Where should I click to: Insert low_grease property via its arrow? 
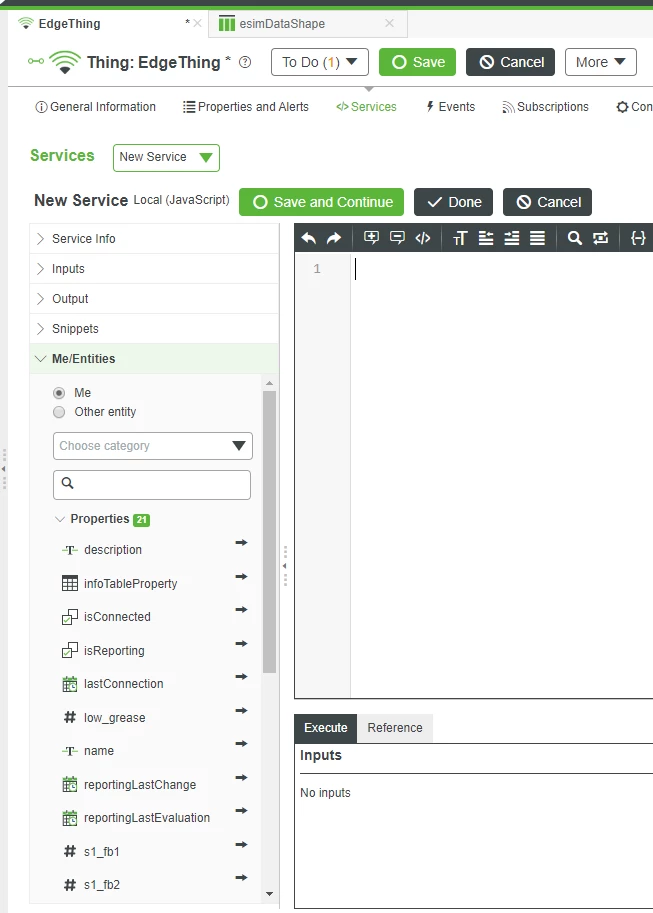241,710
